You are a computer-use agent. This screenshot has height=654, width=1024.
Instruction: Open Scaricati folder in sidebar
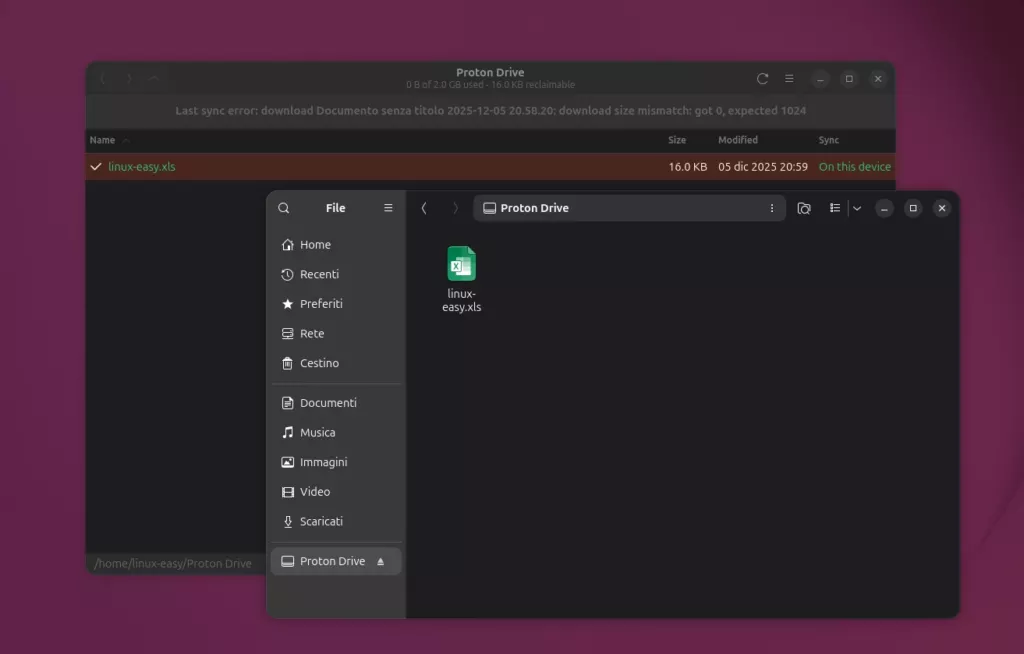click(336, 521)
